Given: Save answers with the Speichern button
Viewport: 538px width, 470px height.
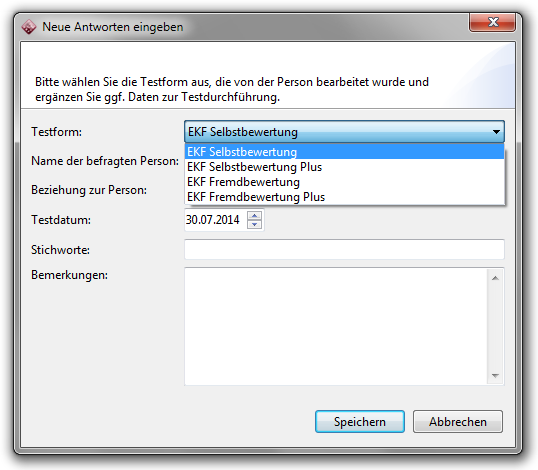Looking at the screenshot, I should 360,421.
